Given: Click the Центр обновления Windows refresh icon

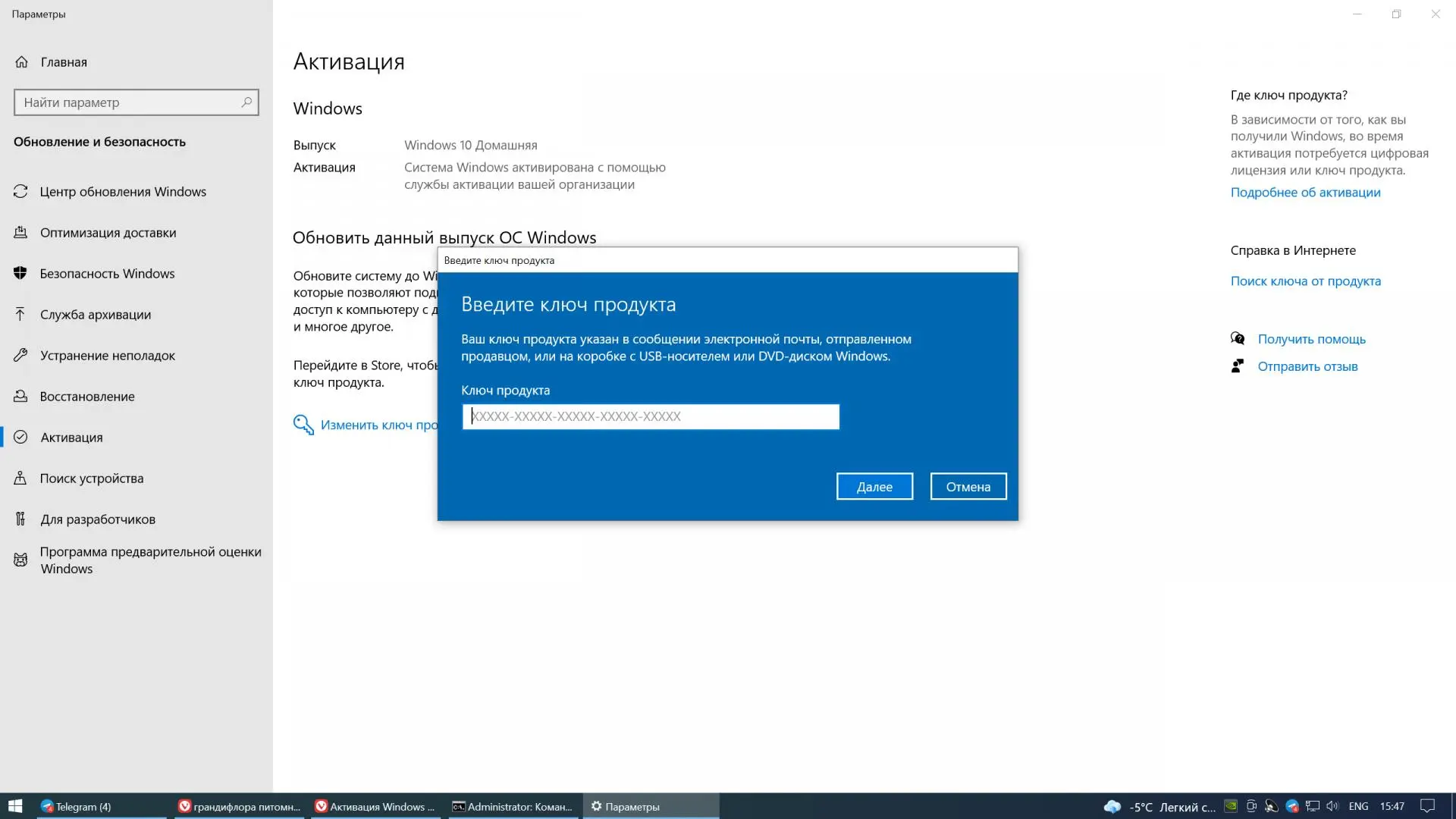Looking at the screenshot, I should point(20,192).
